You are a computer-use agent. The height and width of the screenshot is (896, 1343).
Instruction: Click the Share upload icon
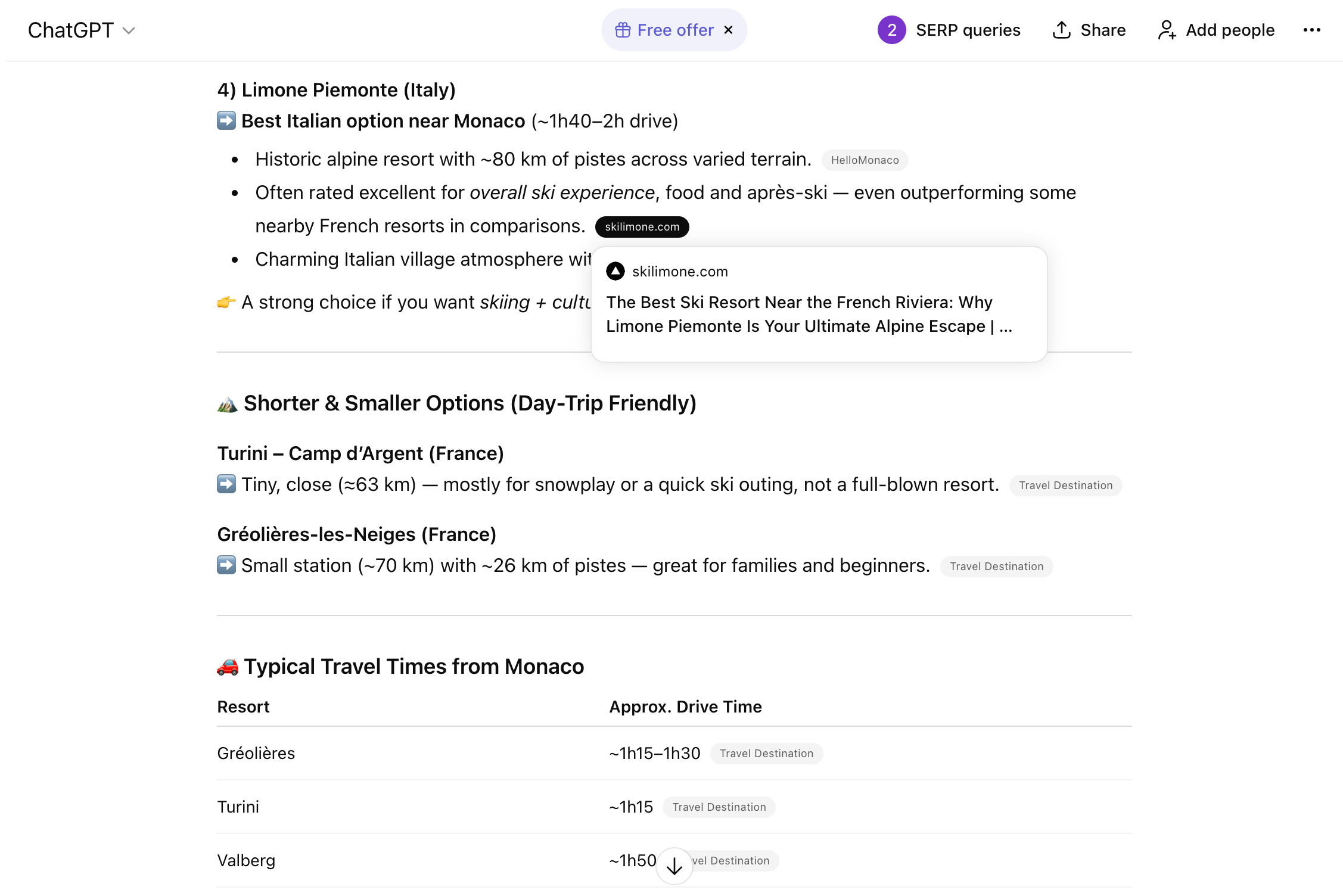click(x=1062, y=30)
